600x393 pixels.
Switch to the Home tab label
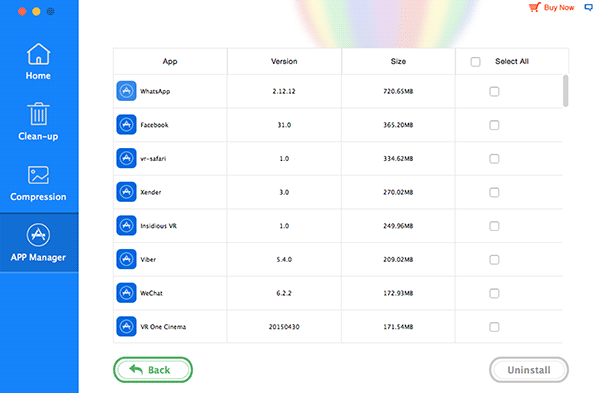[x=38, y=76]
